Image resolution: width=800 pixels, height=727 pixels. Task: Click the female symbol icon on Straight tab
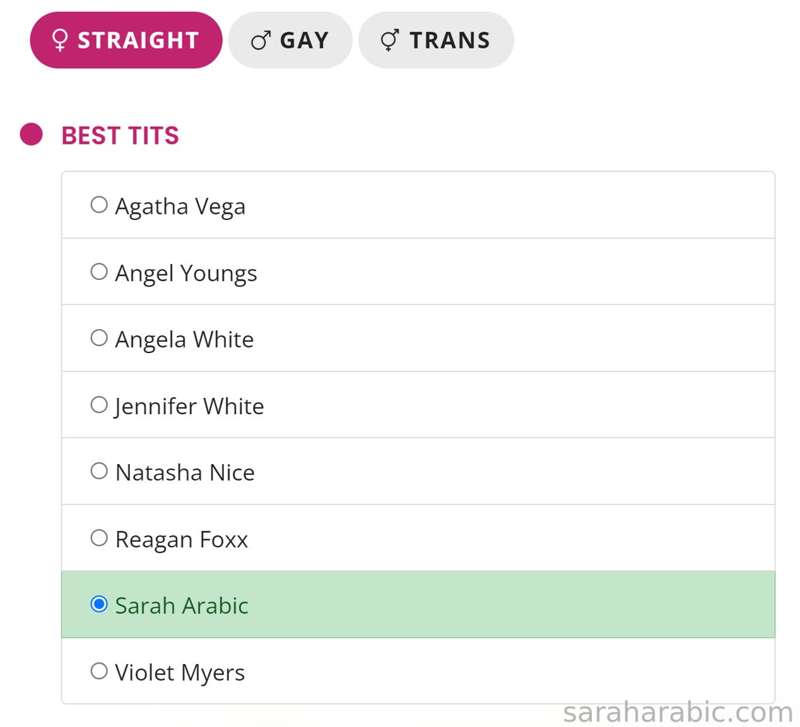pyautogui.click(x=60, y=40)
